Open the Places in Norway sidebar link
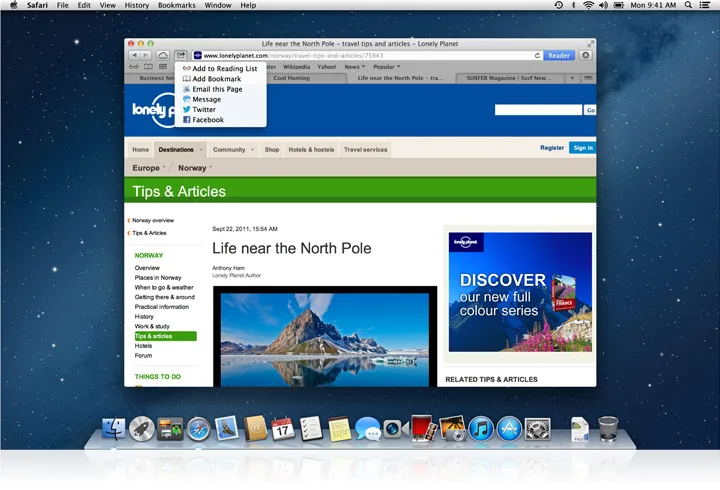Image resolution: width=720 pixels, height=490 pixels. (158, 278)
